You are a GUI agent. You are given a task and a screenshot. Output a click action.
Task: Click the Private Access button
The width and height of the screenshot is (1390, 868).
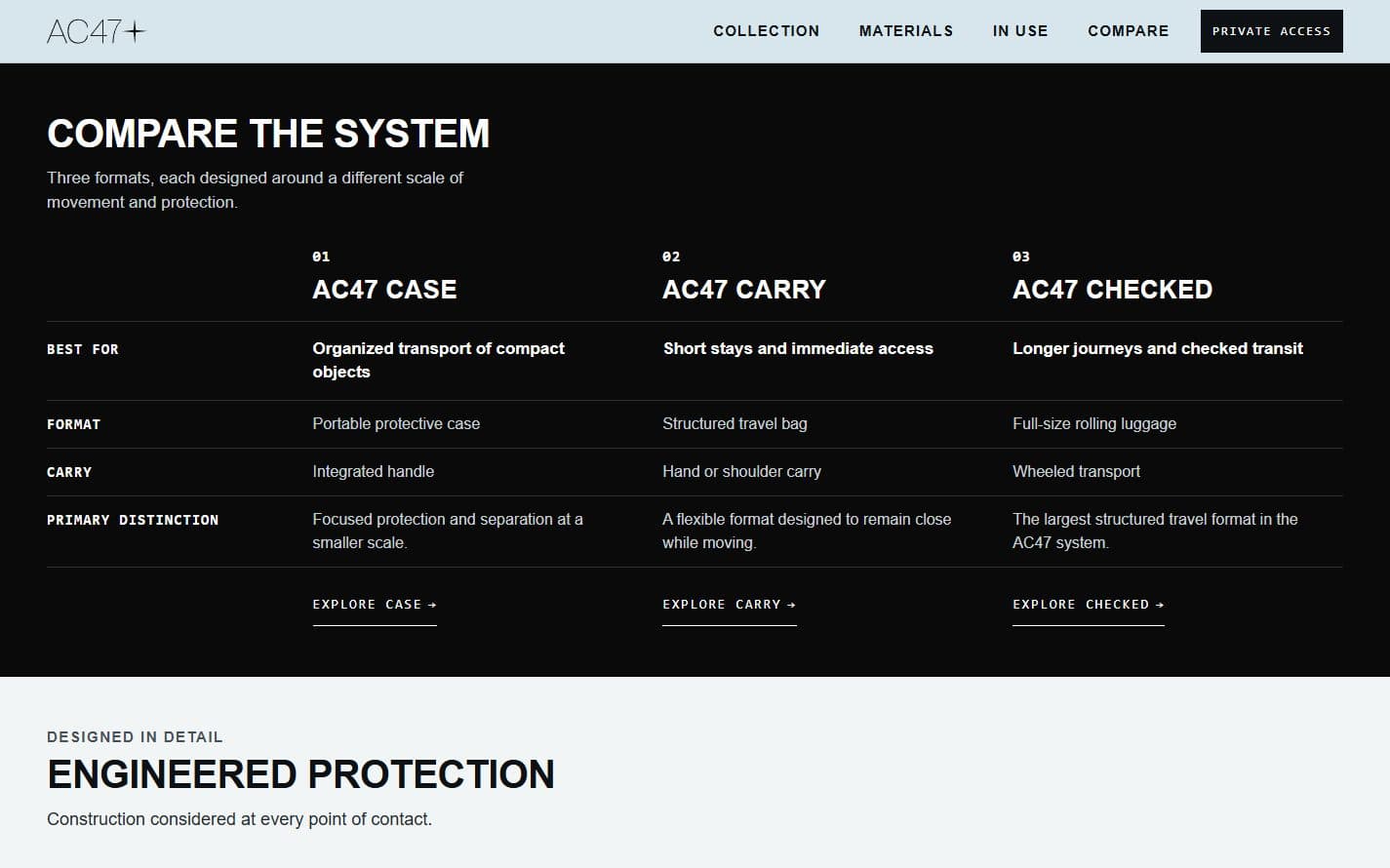point(1272,31)
